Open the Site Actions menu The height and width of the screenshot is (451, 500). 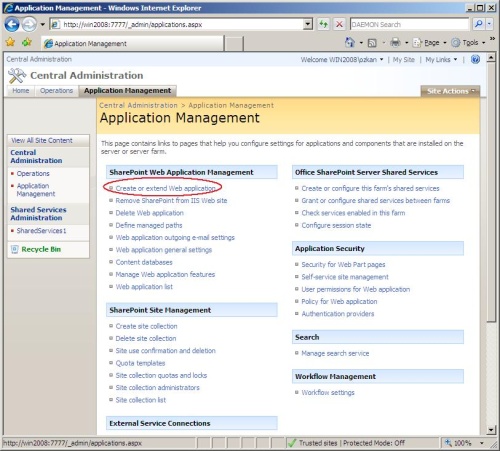click(450, 91)
